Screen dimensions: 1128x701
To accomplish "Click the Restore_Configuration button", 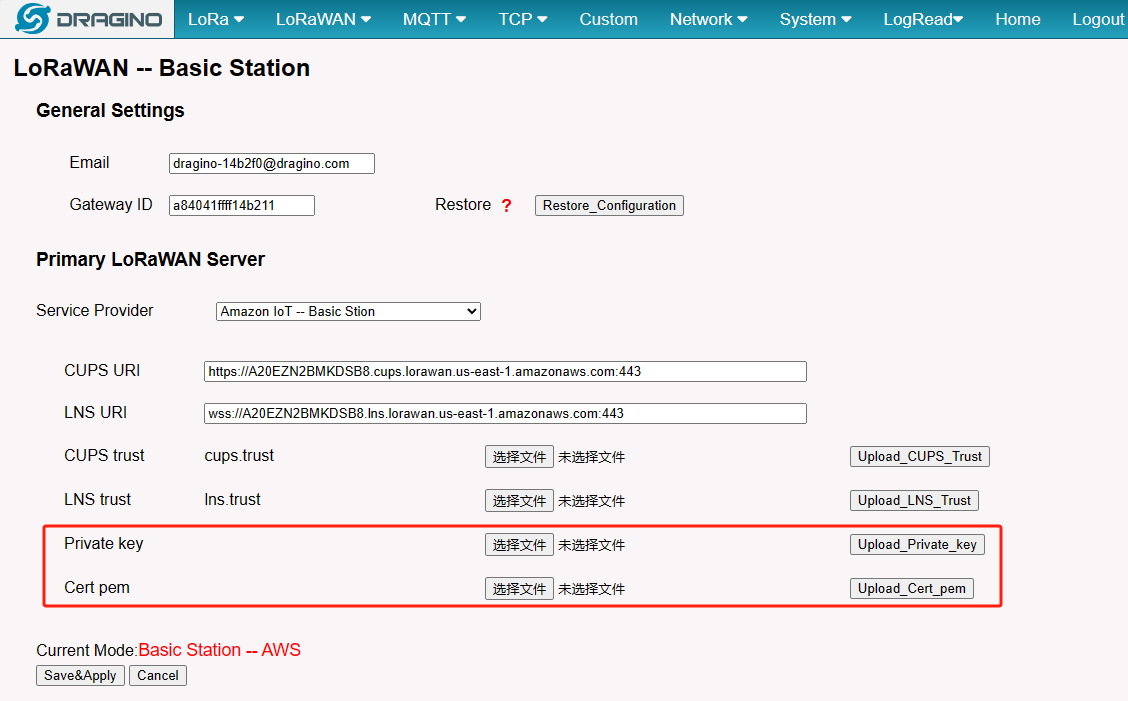I will (x=609, y=206).
